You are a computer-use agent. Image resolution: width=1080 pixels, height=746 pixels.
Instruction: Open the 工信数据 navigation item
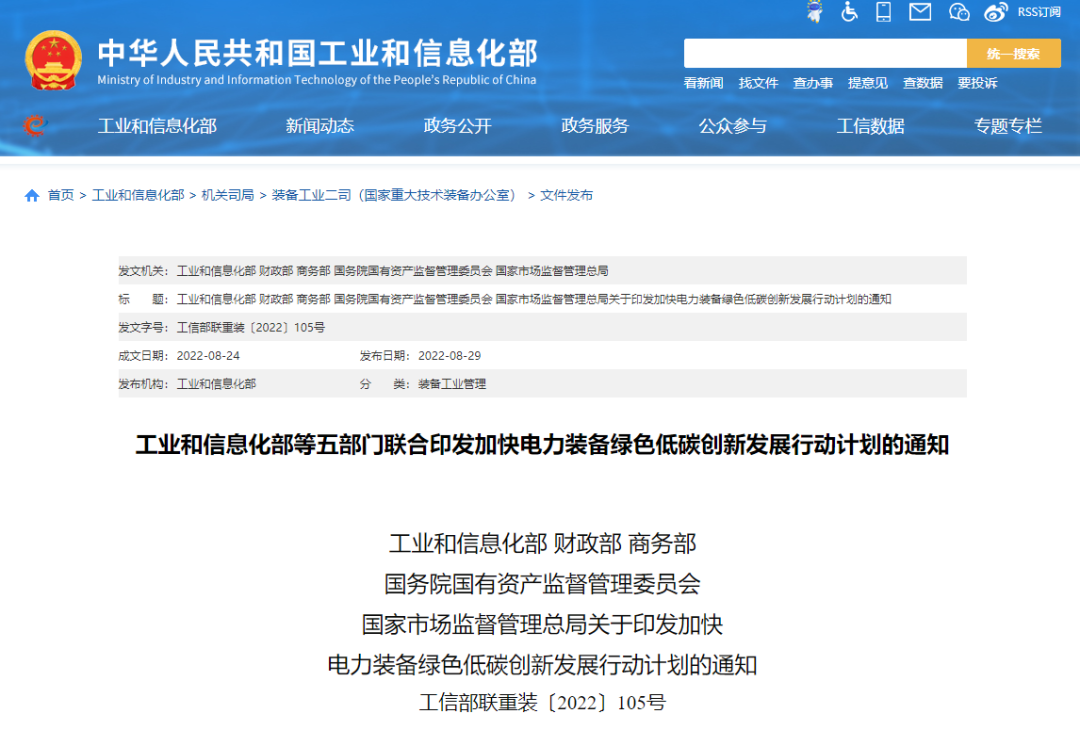pyautogui.click(x=870, y=126)
